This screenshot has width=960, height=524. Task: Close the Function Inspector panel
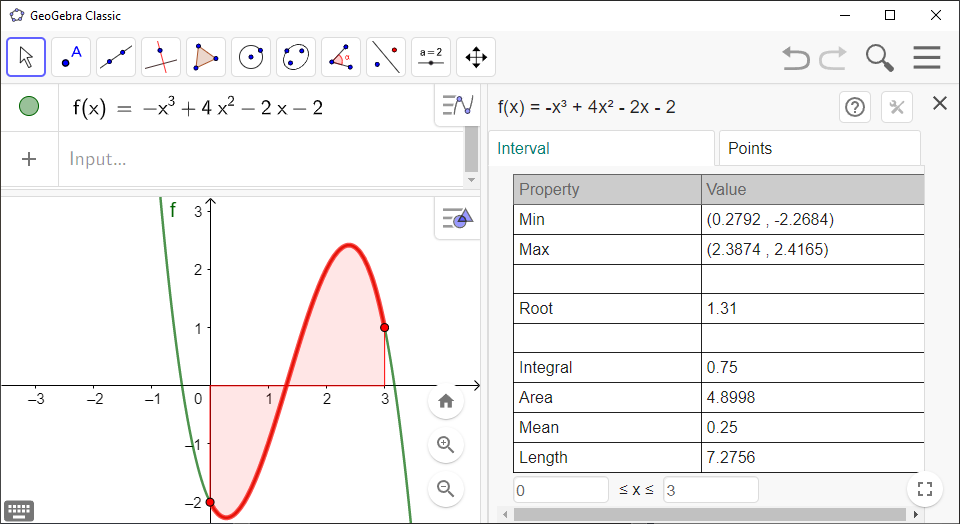[940, 103]
